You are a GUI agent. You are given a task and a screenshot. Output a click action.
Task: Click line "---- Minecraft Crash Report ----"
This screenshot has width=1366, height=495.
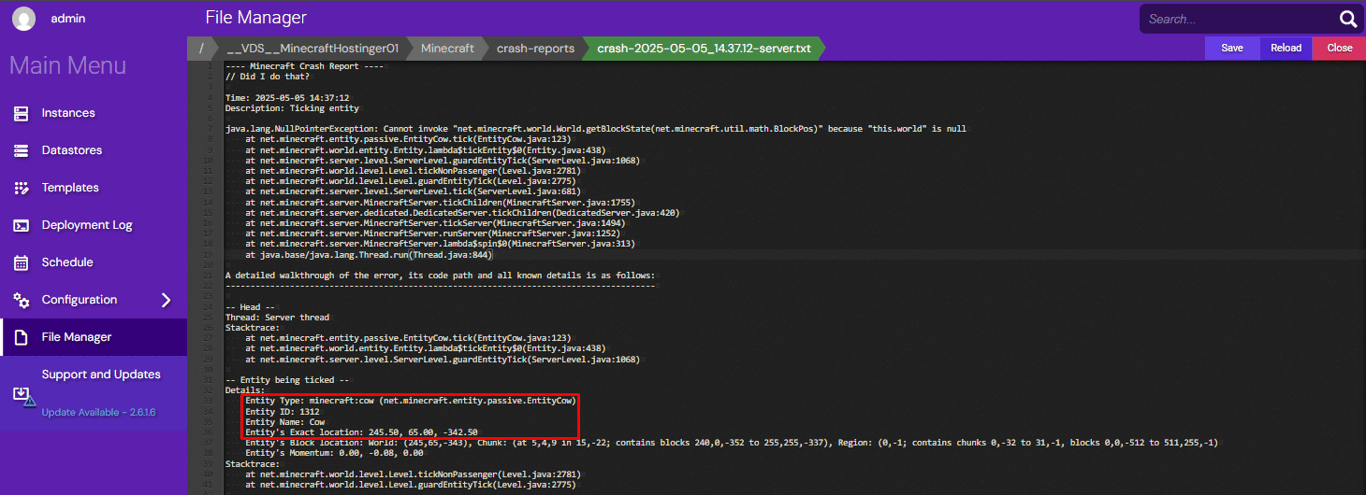[x=304, y=66]
